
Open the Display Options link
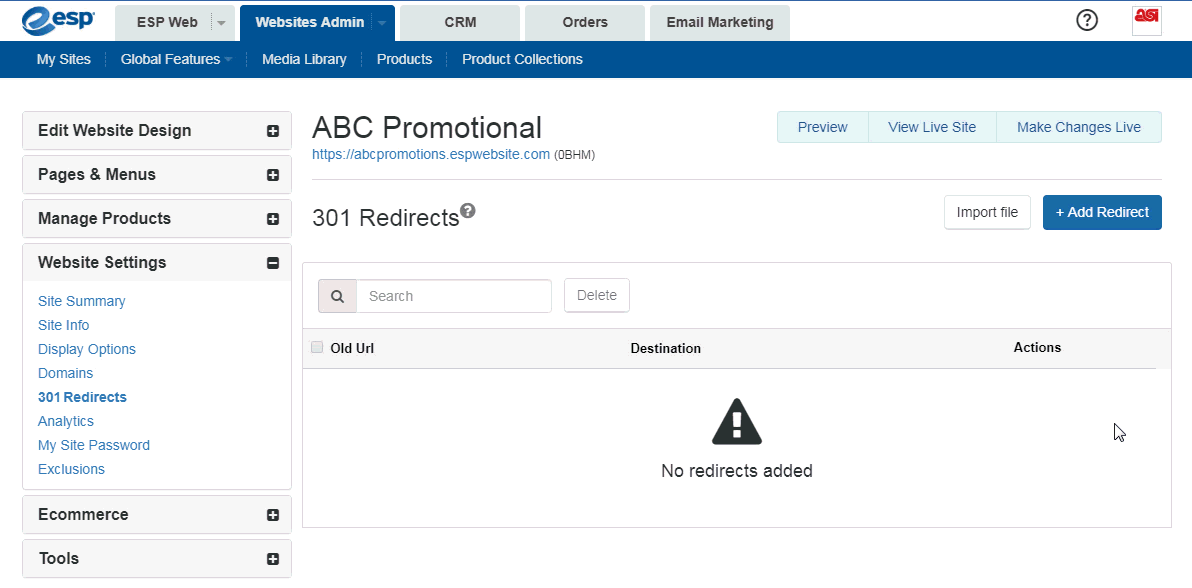(x=87, y=349)
